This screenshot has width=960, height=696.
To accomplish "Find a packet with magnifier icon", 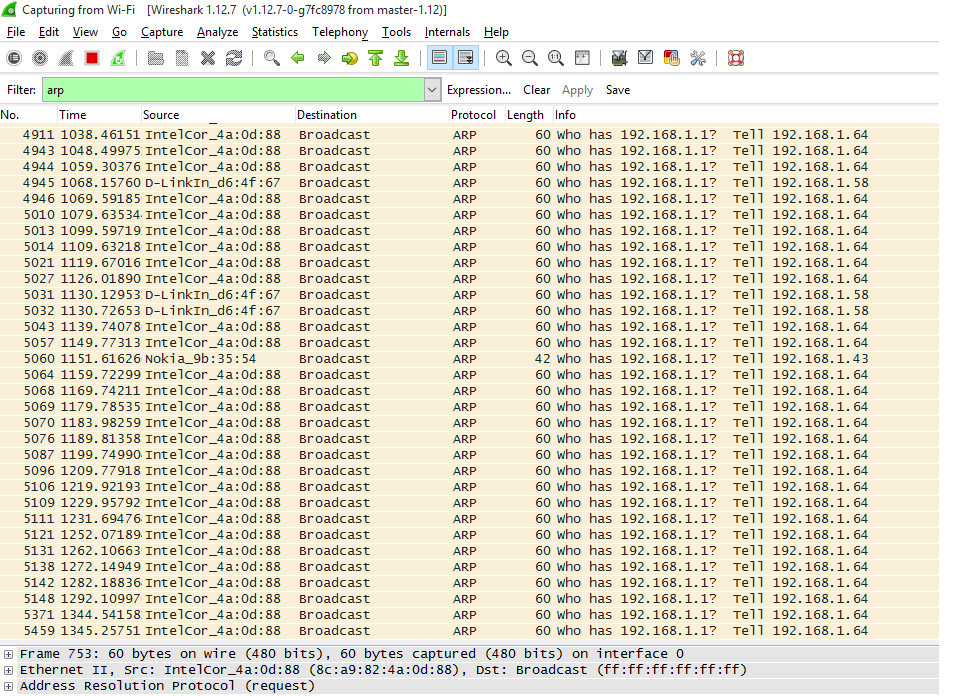I will 272,58.
